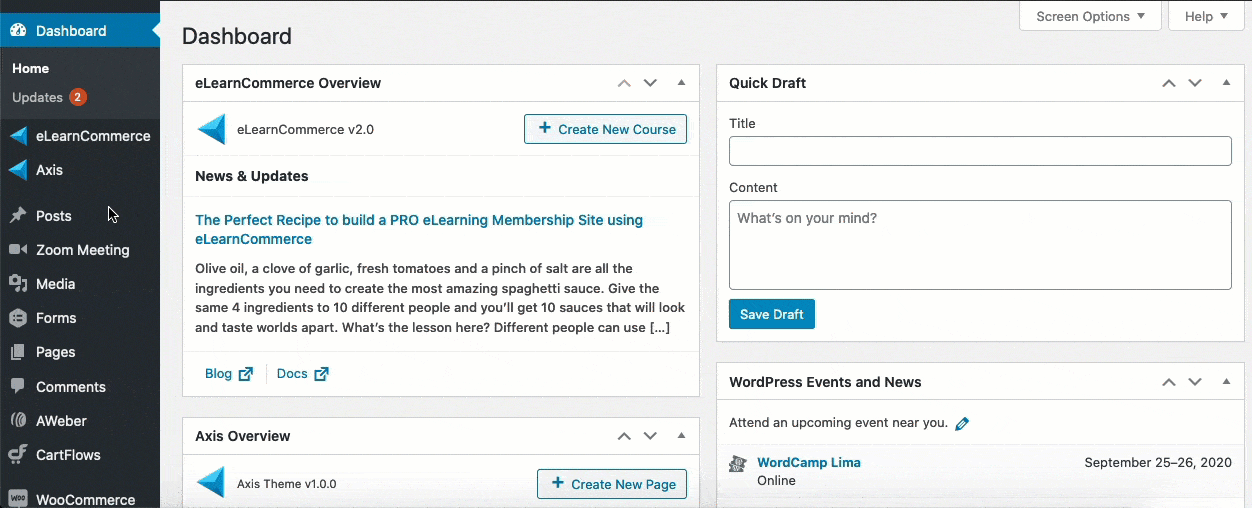Move Axis Overview panel down
1252x508 pixels.
(x=650, y=436)
